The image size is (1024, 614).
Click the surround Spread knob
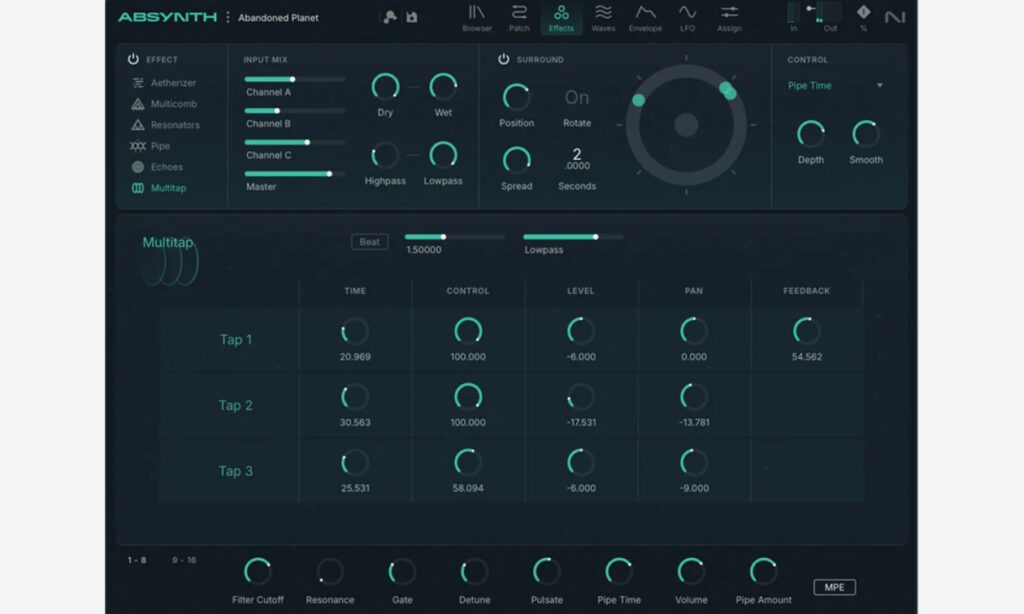[517, 160]
